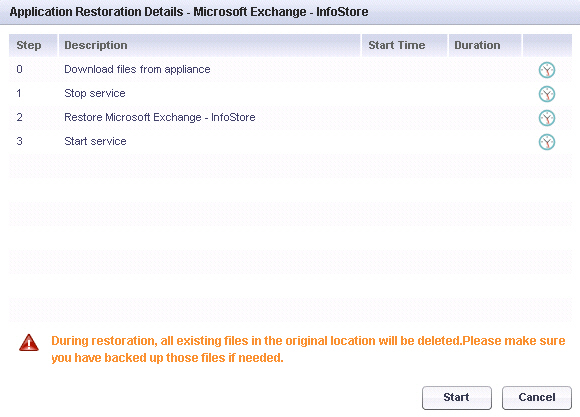Viewport: 580px width, 417px height.
Task: Click the Start Time column header
Action: point(404,45)
